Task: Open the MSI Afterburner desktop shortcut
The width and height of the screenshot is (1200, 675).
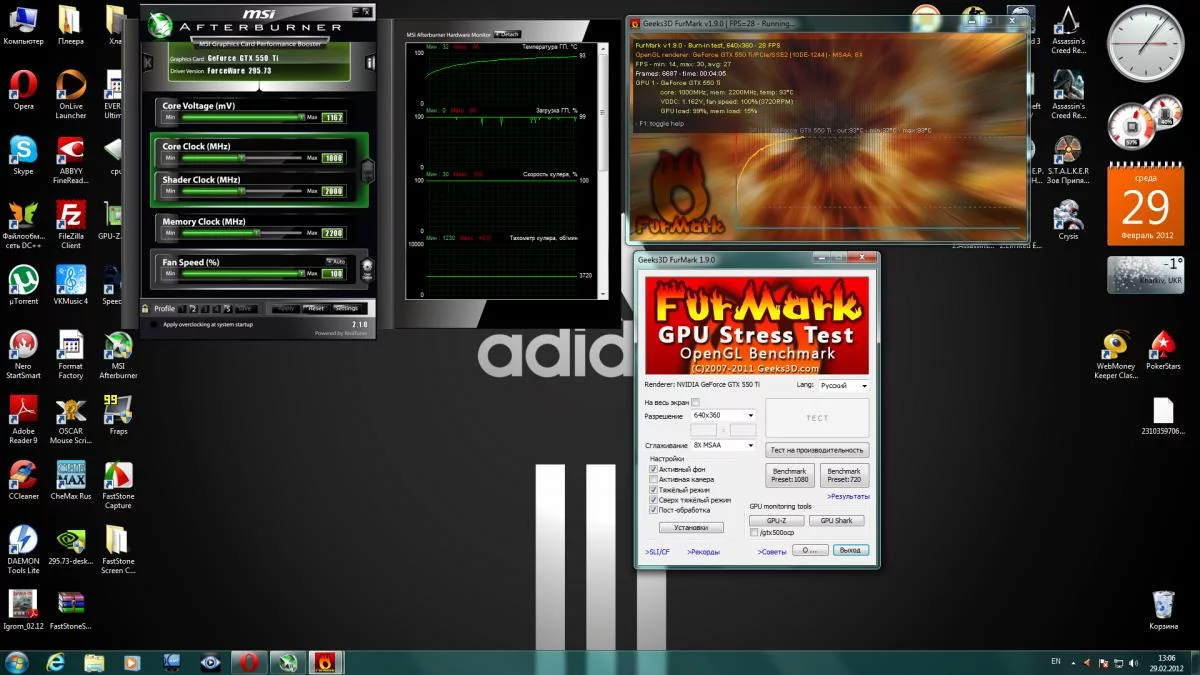Action: (118, 355)
